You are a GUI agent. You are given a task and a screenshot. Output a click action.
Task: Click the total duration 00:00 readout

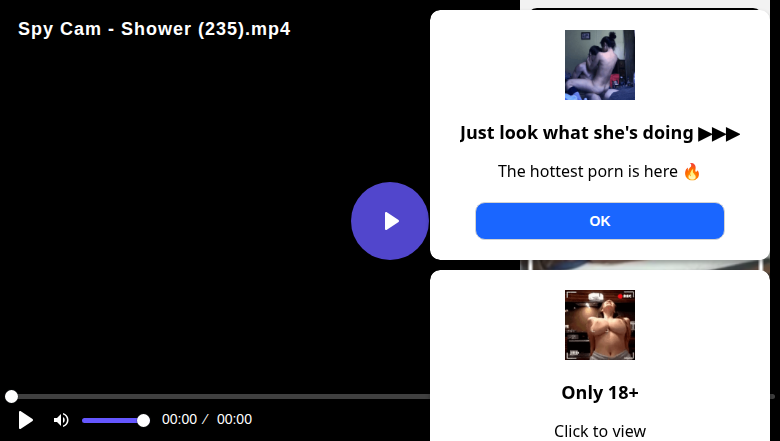coord(234,420)
